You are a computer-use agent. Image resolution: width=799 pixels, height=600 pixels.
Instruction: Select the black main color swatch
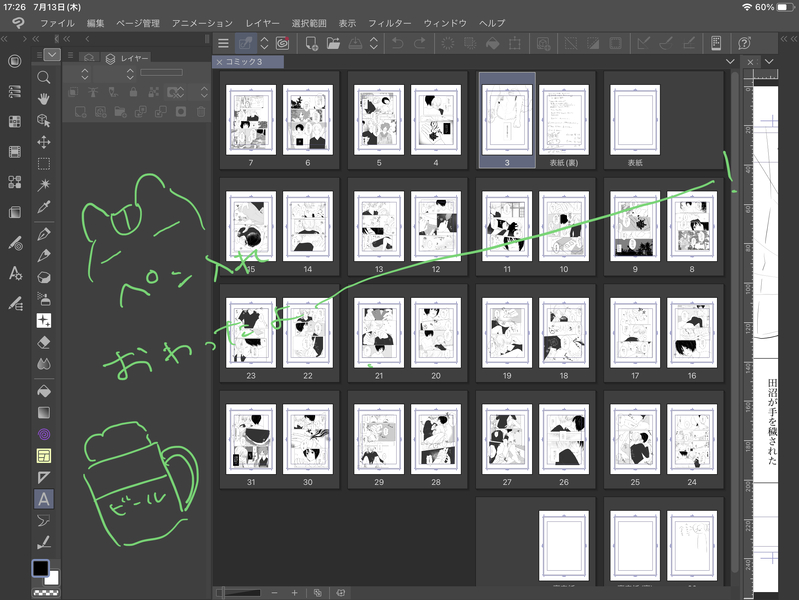point(40,568)
